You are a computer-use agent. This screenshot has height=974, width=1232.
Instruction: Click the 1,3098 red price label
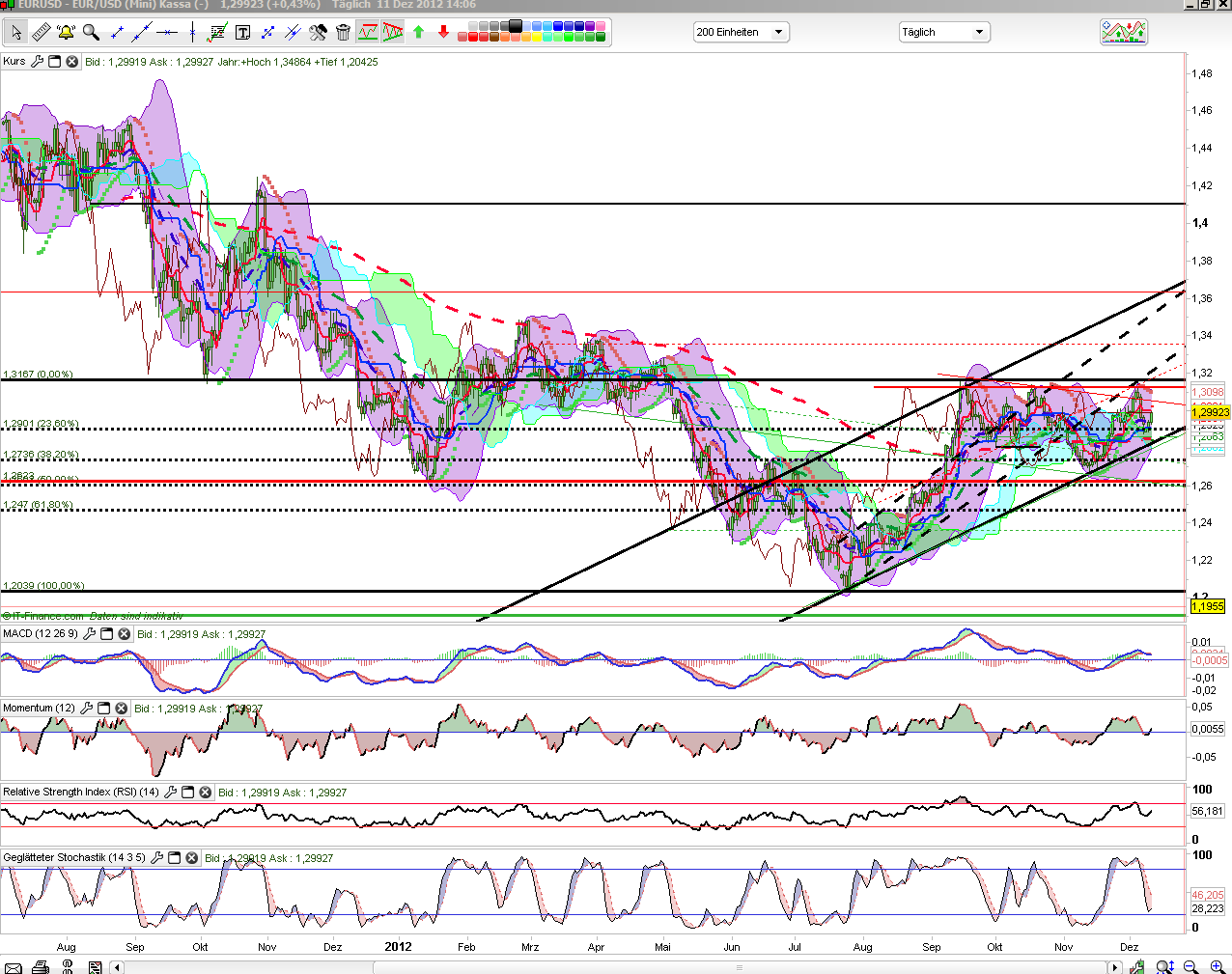point(1208,392)
